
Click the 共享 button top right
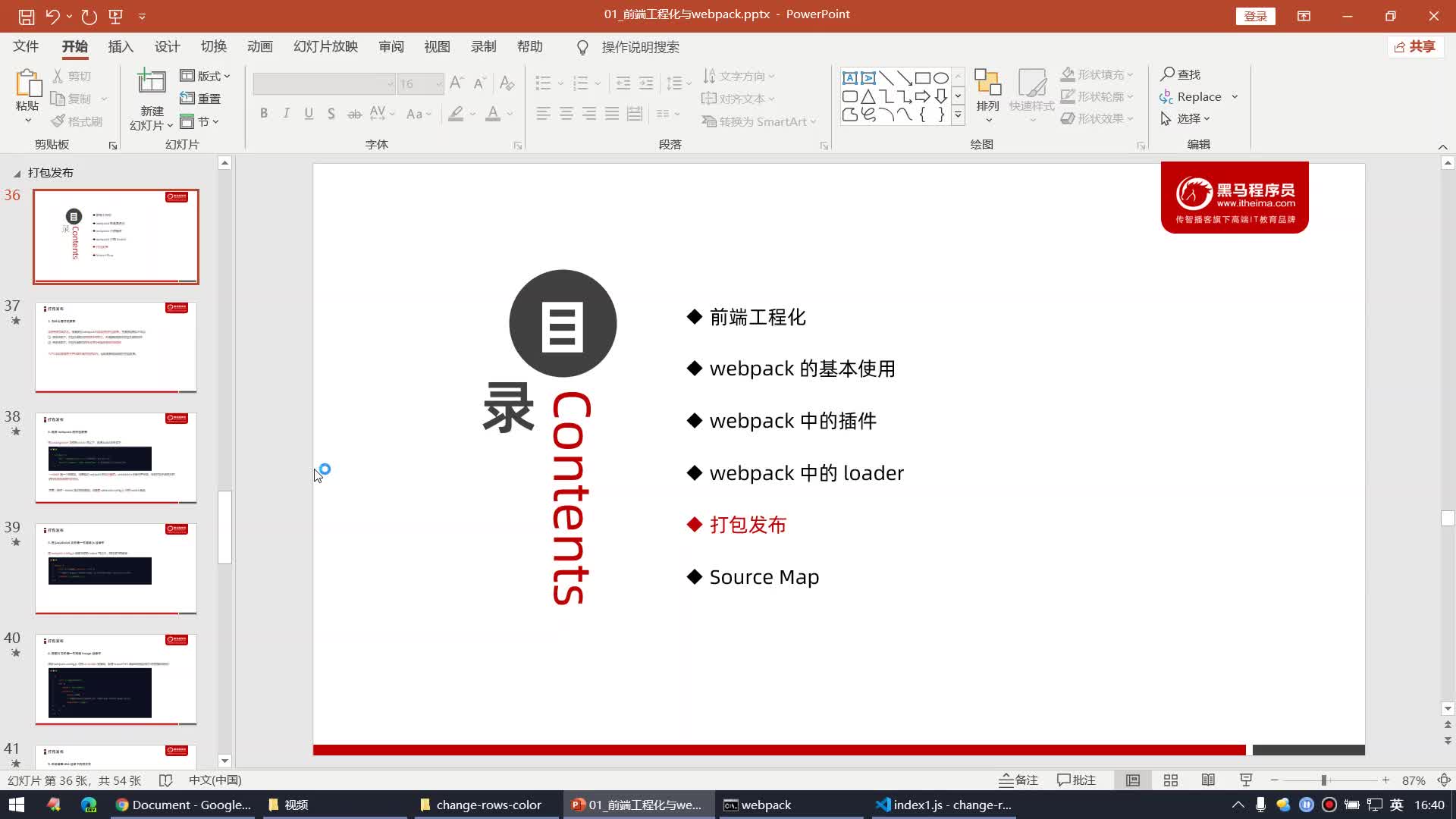1419,46
